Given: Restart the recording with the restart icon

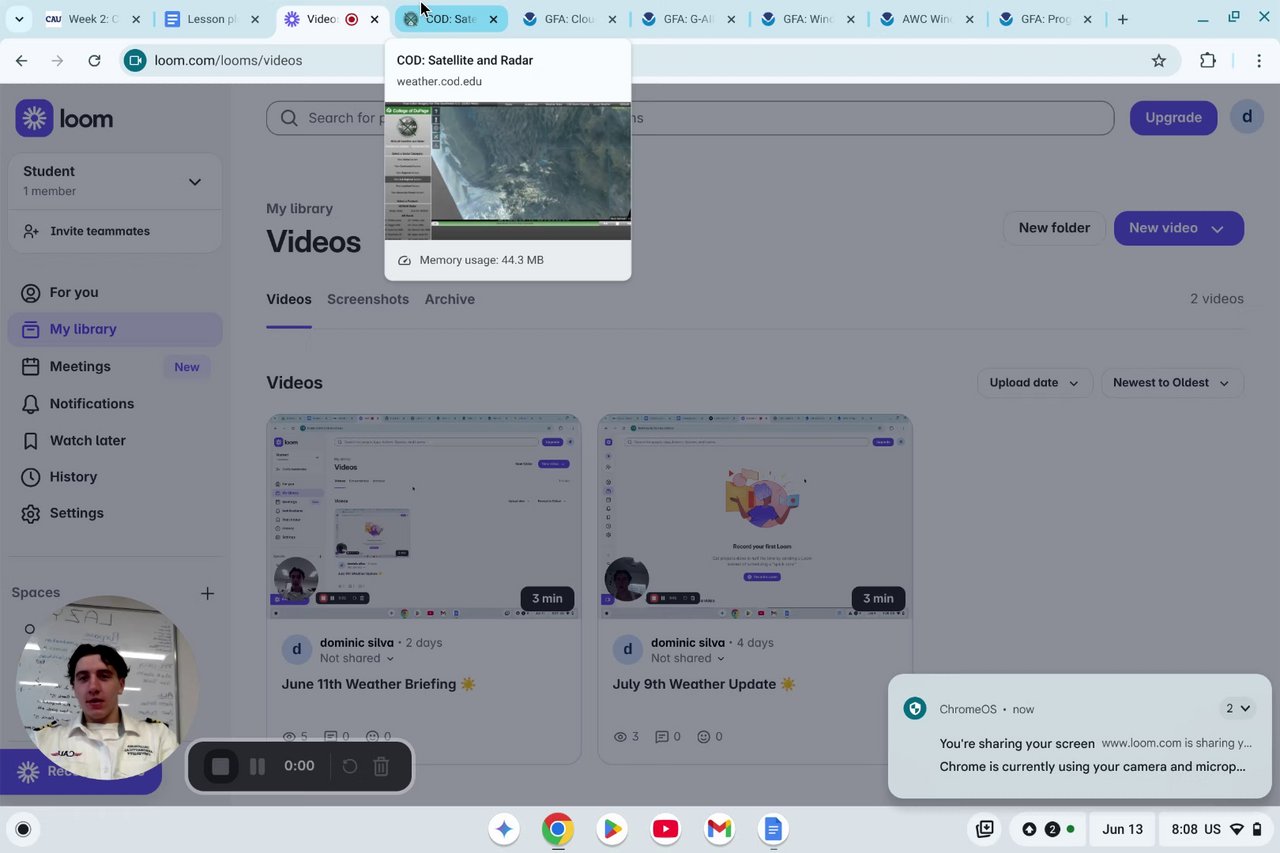Looking at the screenshot, I should 349,766.
